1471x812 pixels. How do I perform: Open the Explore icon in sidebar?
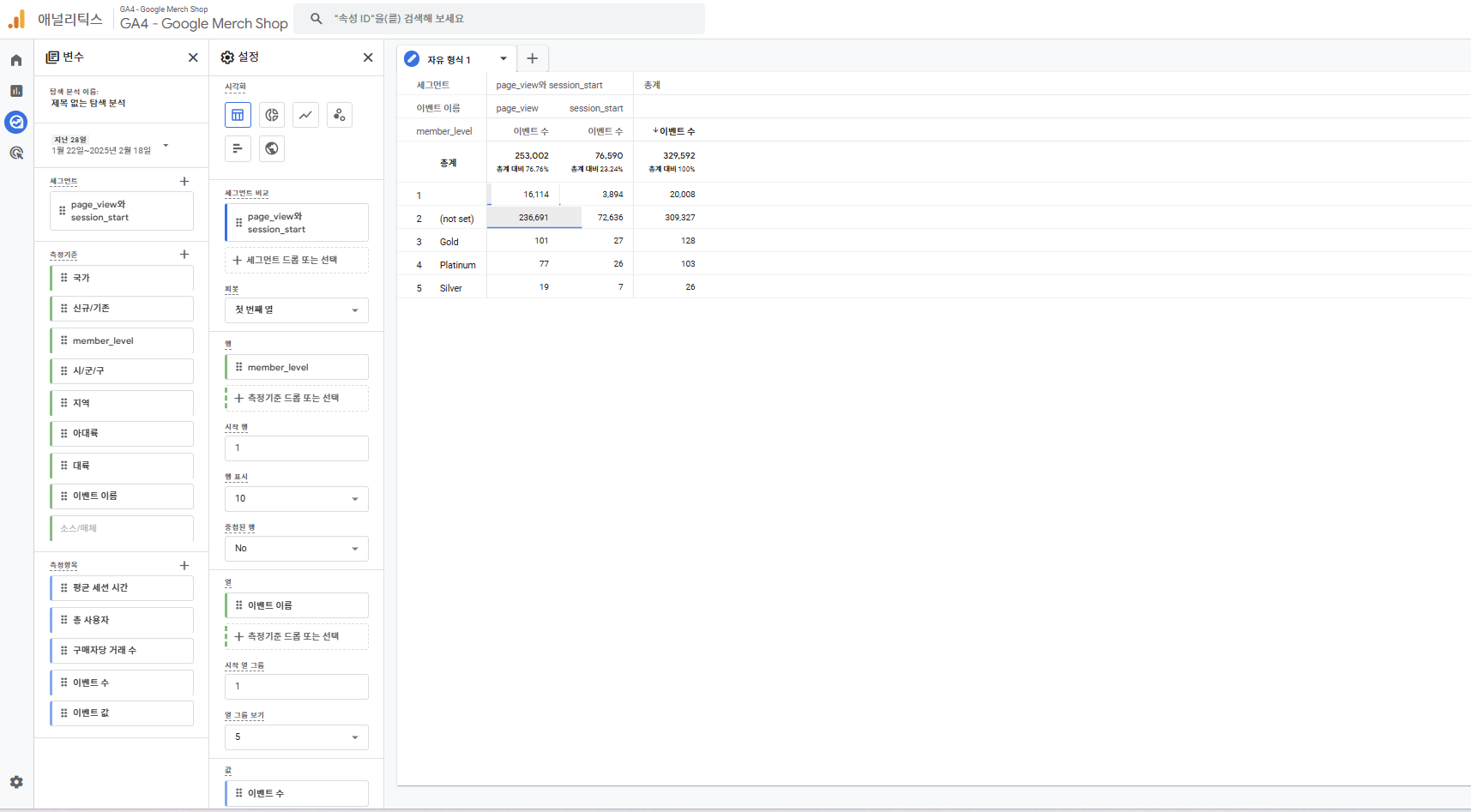(16, 122)
